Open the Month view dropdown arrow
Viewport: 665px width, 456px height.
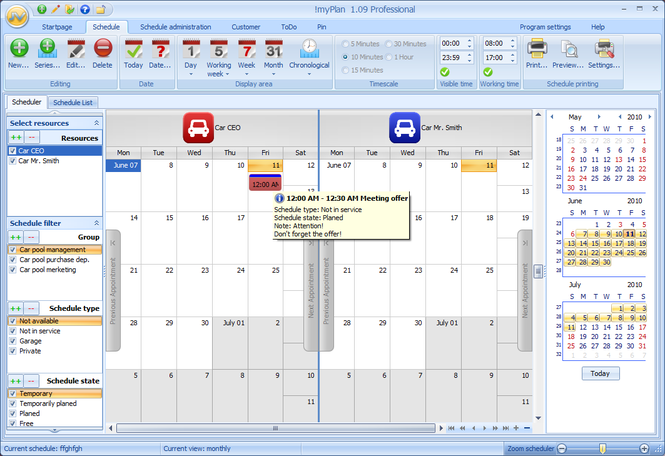coord(274,74)
